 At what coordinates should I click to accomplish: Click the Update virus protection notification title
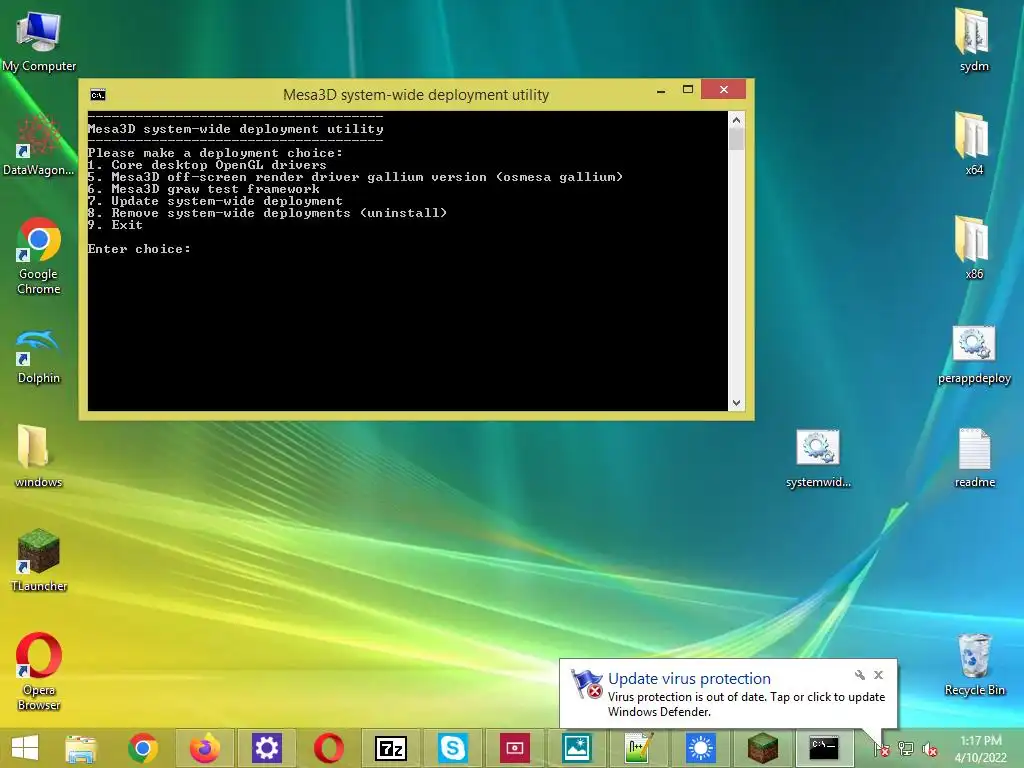(x=689, y=679)
